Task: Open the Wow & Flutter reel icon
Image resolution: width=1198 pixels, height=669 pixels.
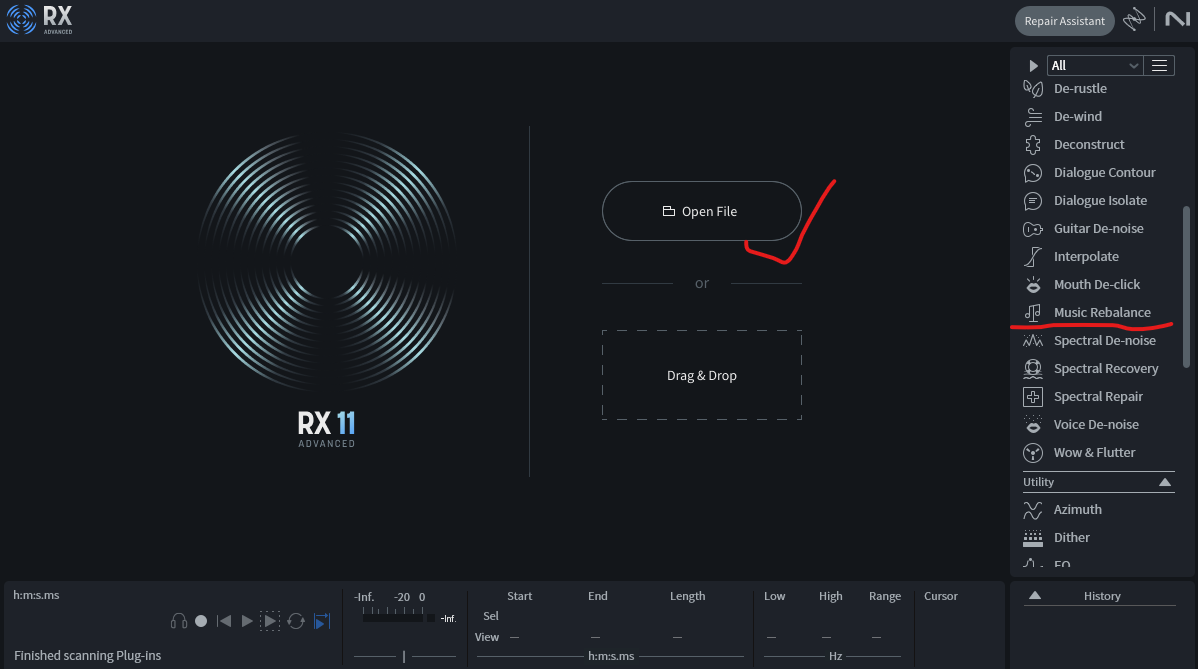Action: 1033,453
